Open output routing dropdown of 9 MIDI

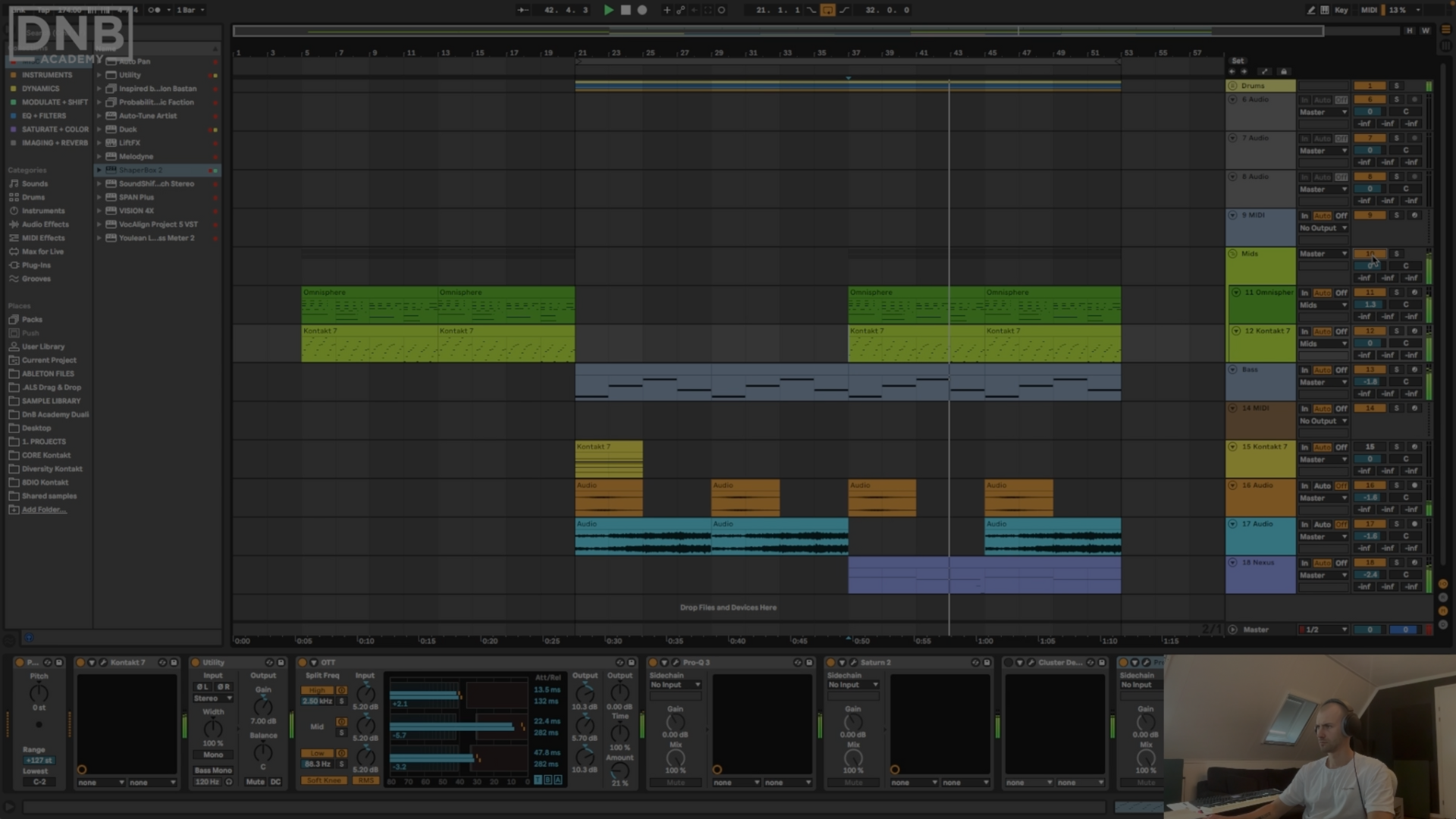pyautogui.click(x=1323, y=228)
